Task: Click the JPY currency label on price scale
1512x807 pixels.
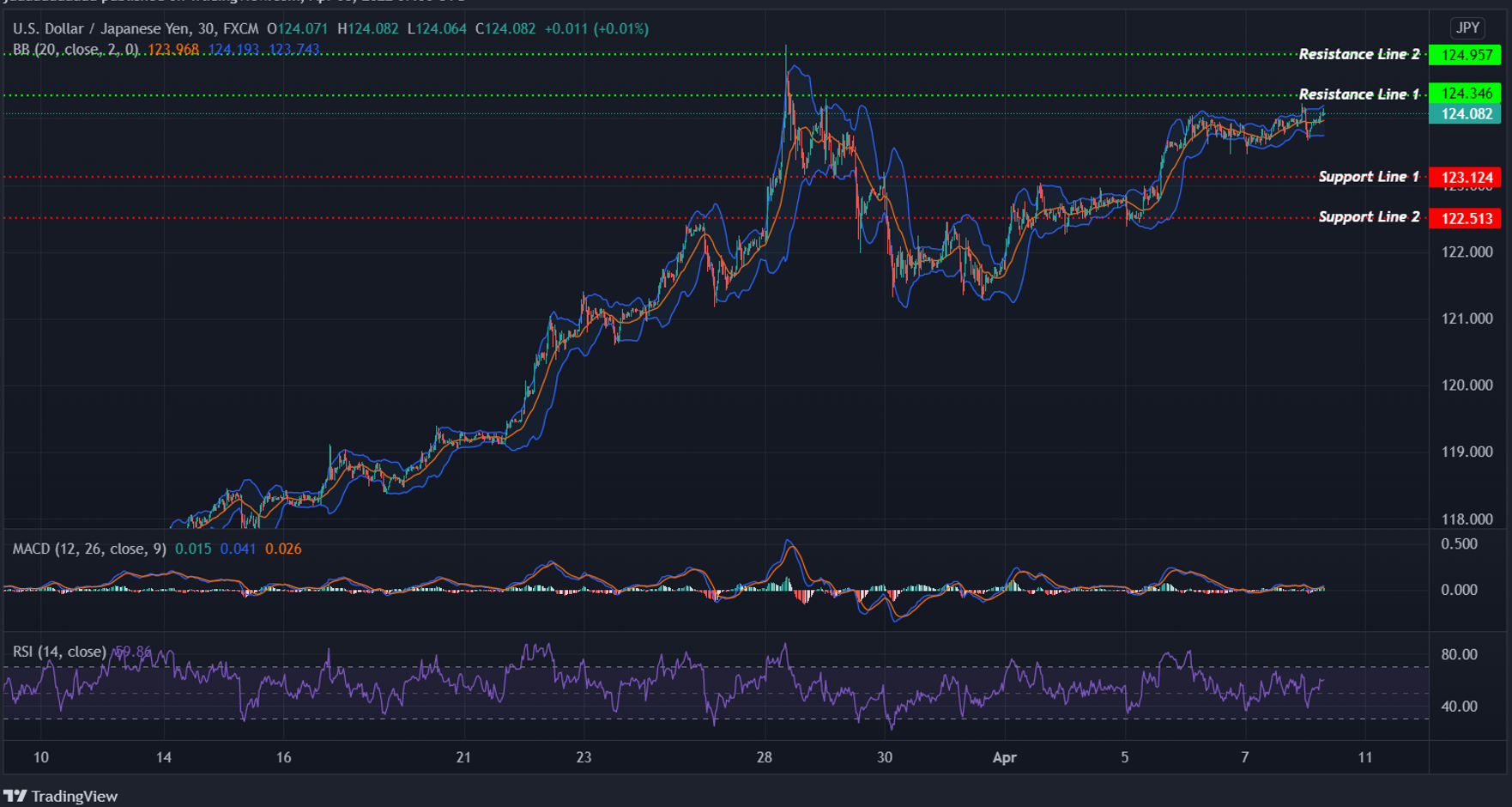Action: click(x=1467, y=28)
